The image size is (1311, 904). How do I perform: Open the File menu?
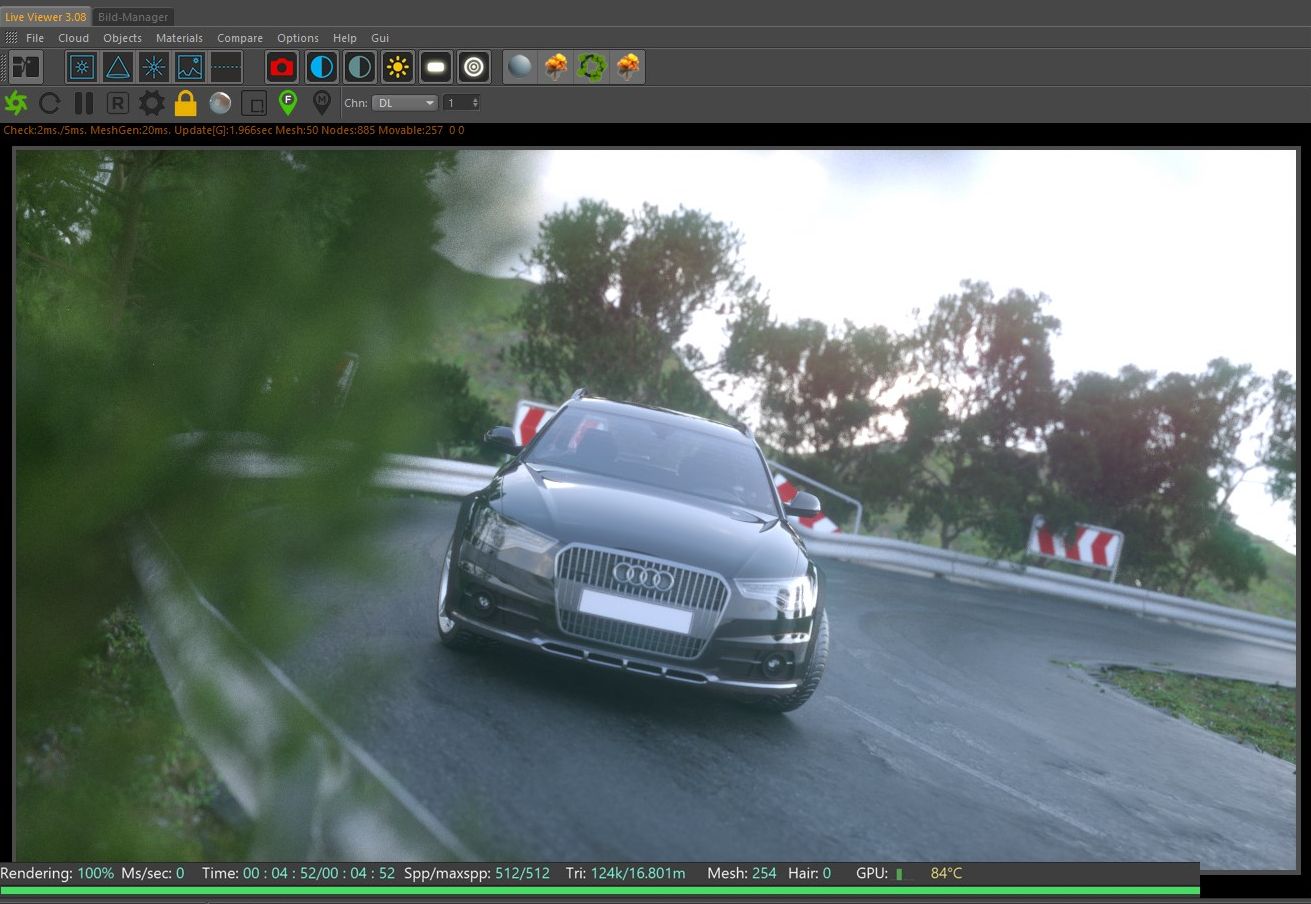coord(35,38)
